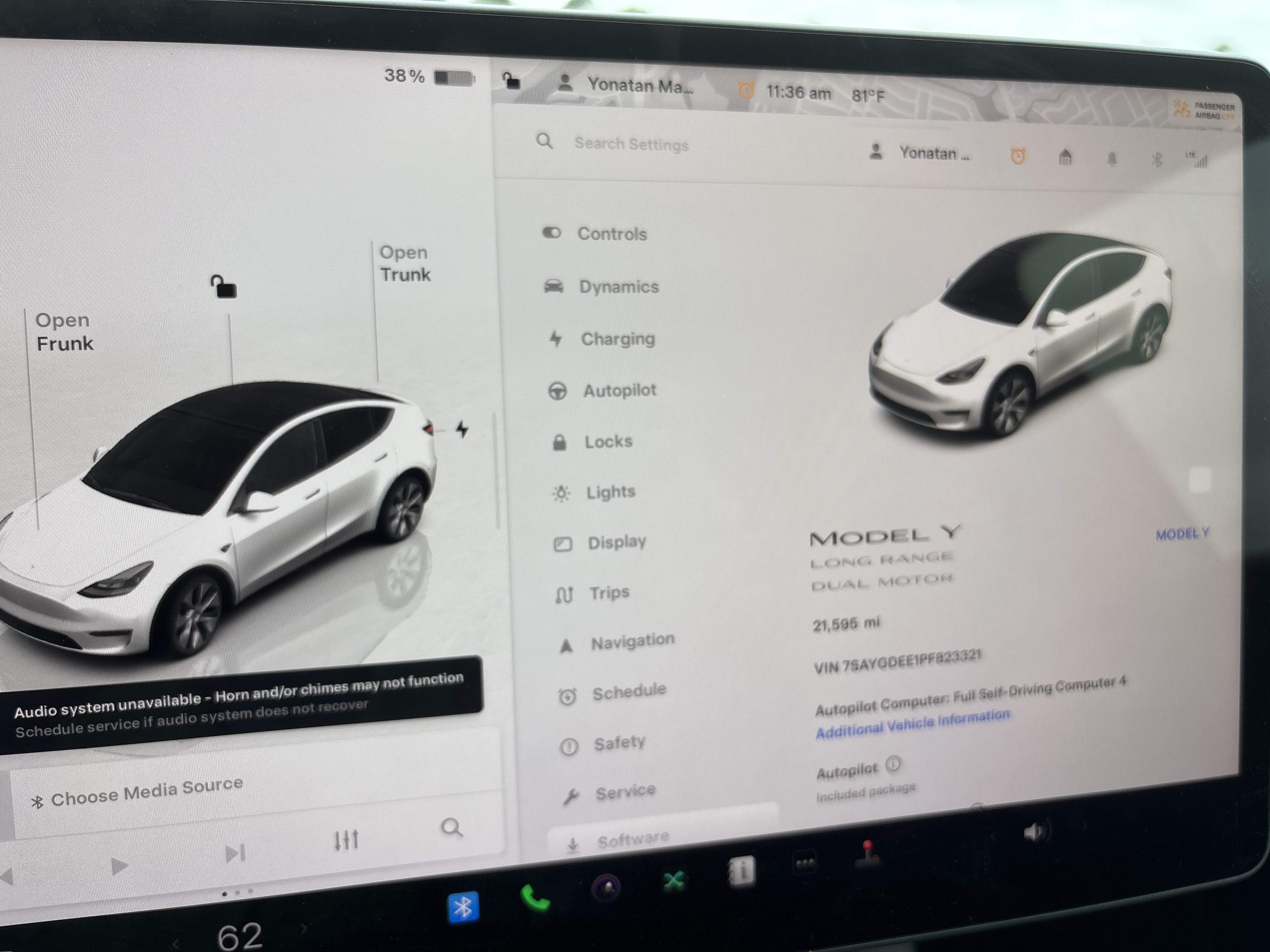Tap the LTE signal strength icon

1197,160
